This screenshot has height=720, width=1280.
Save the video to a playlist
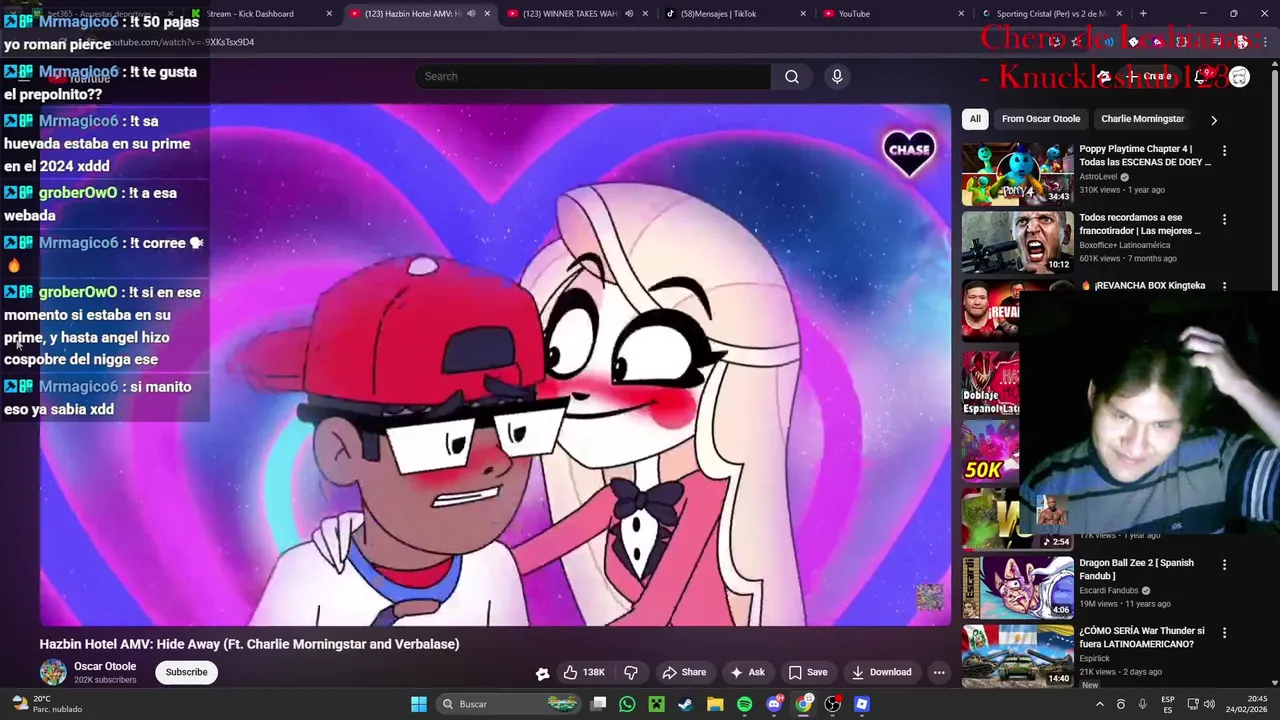click(x=808, y=672)
